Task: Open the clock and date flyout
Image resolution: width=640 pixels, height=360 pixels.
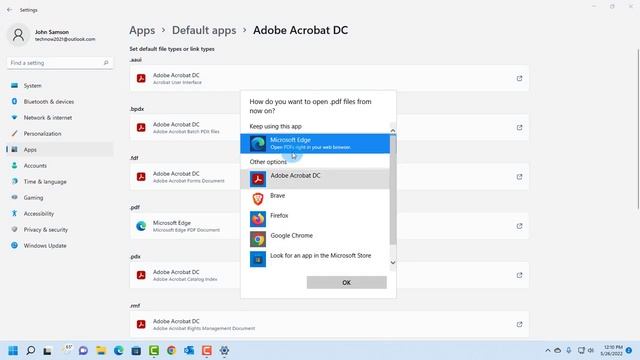Action: click(611, 350)
